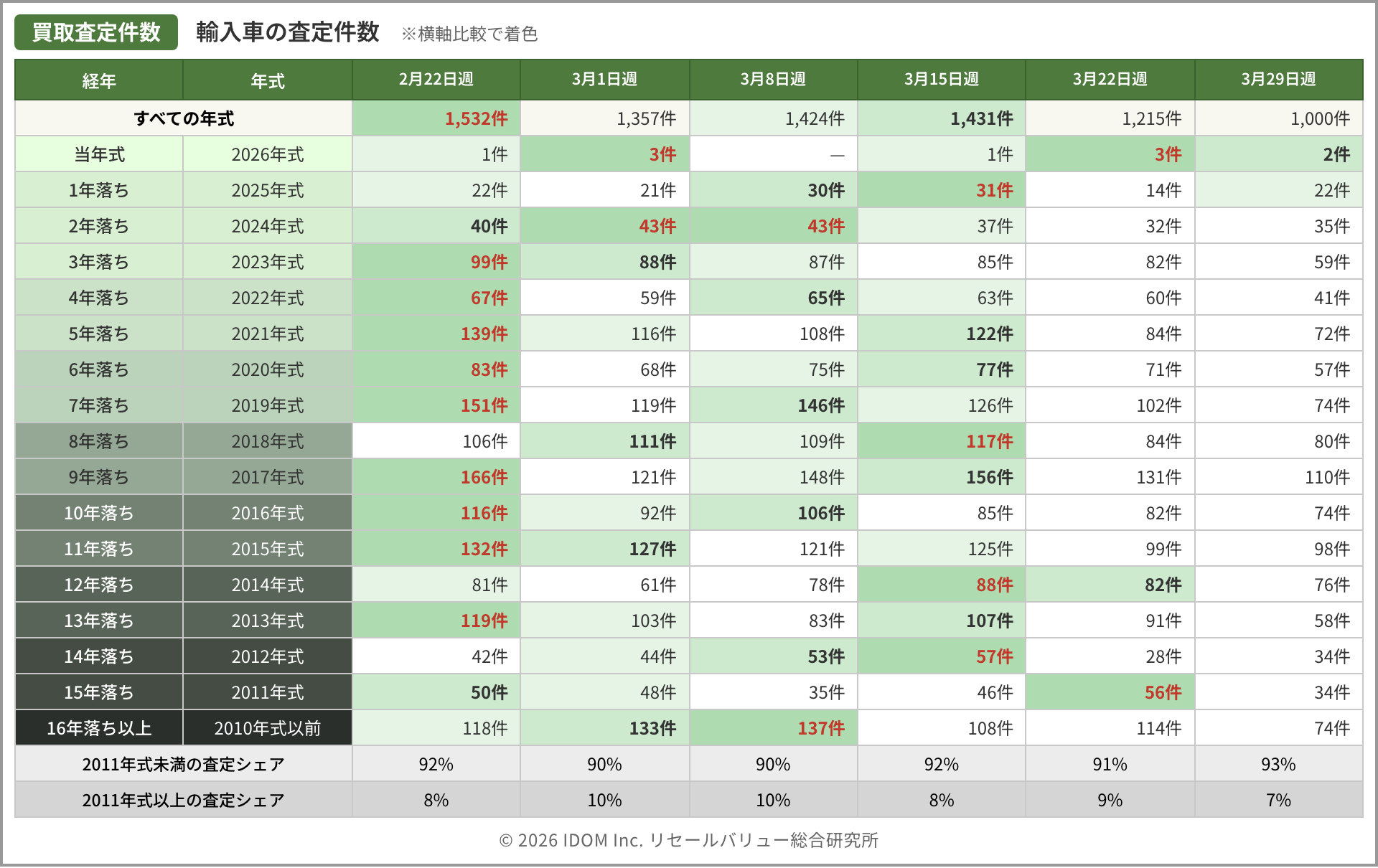Click the 16年落ち以上 row label

tap(99, 728)
